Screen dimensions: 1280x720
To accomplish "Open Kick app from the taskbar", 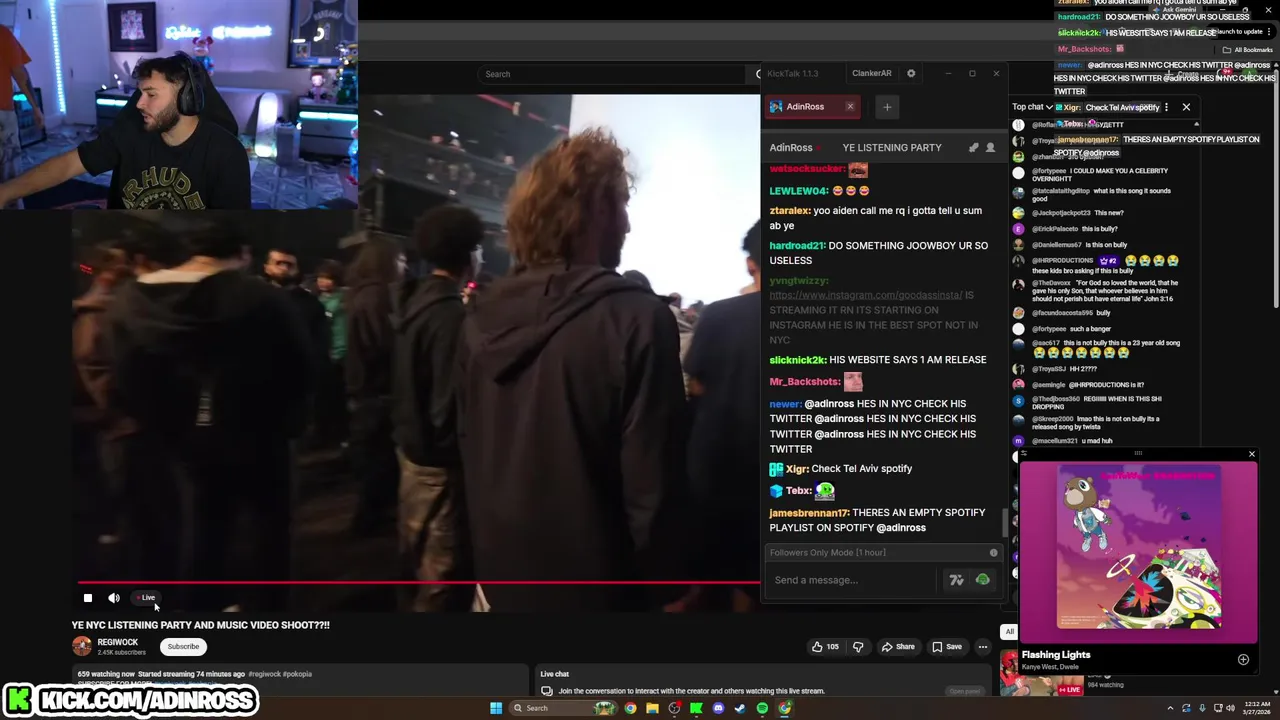I will [696, 708].
